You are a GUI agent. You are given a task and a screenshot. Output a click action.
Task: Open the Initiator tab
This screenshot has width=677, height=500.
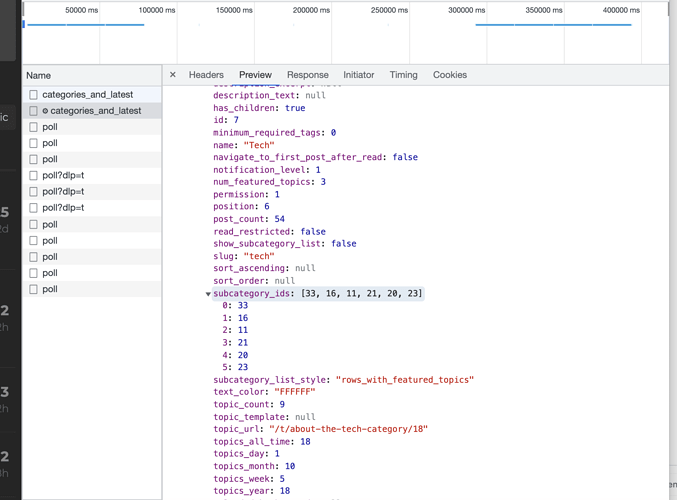click(x=358, y=75)
